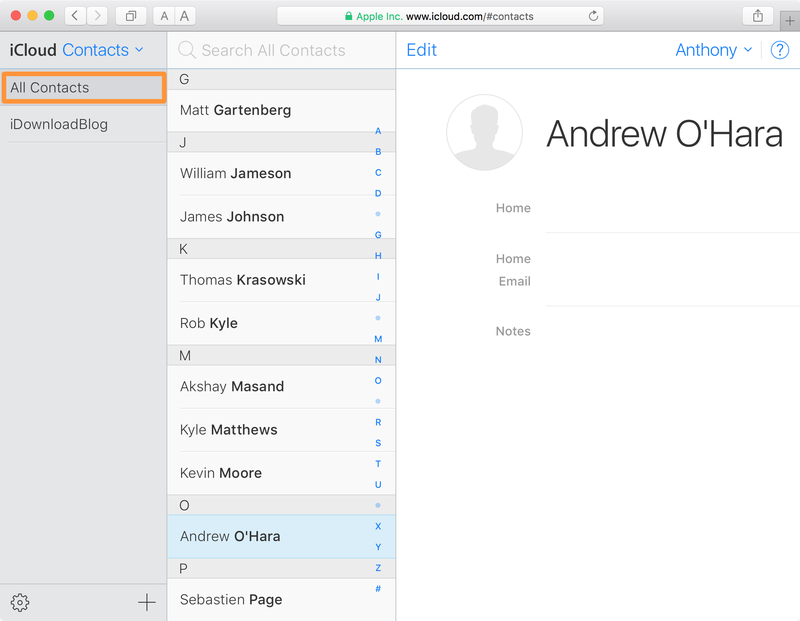This screenshot has height=621, width=800.
Task: Jump to letter R in the index
Action: (x=378, y=422)
